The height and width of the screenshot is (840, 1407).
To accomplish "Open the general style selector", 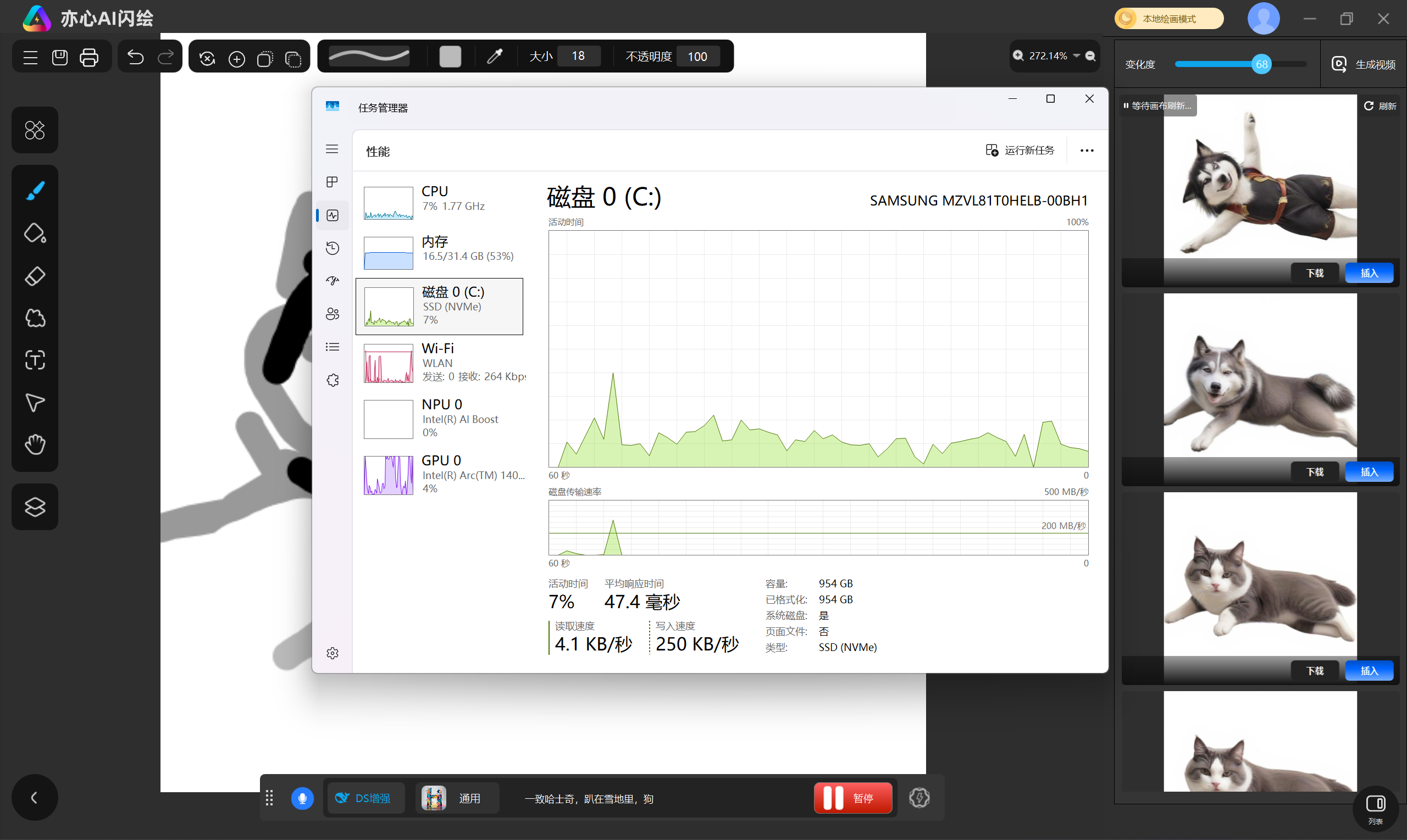I will click(x=456, y=798).
